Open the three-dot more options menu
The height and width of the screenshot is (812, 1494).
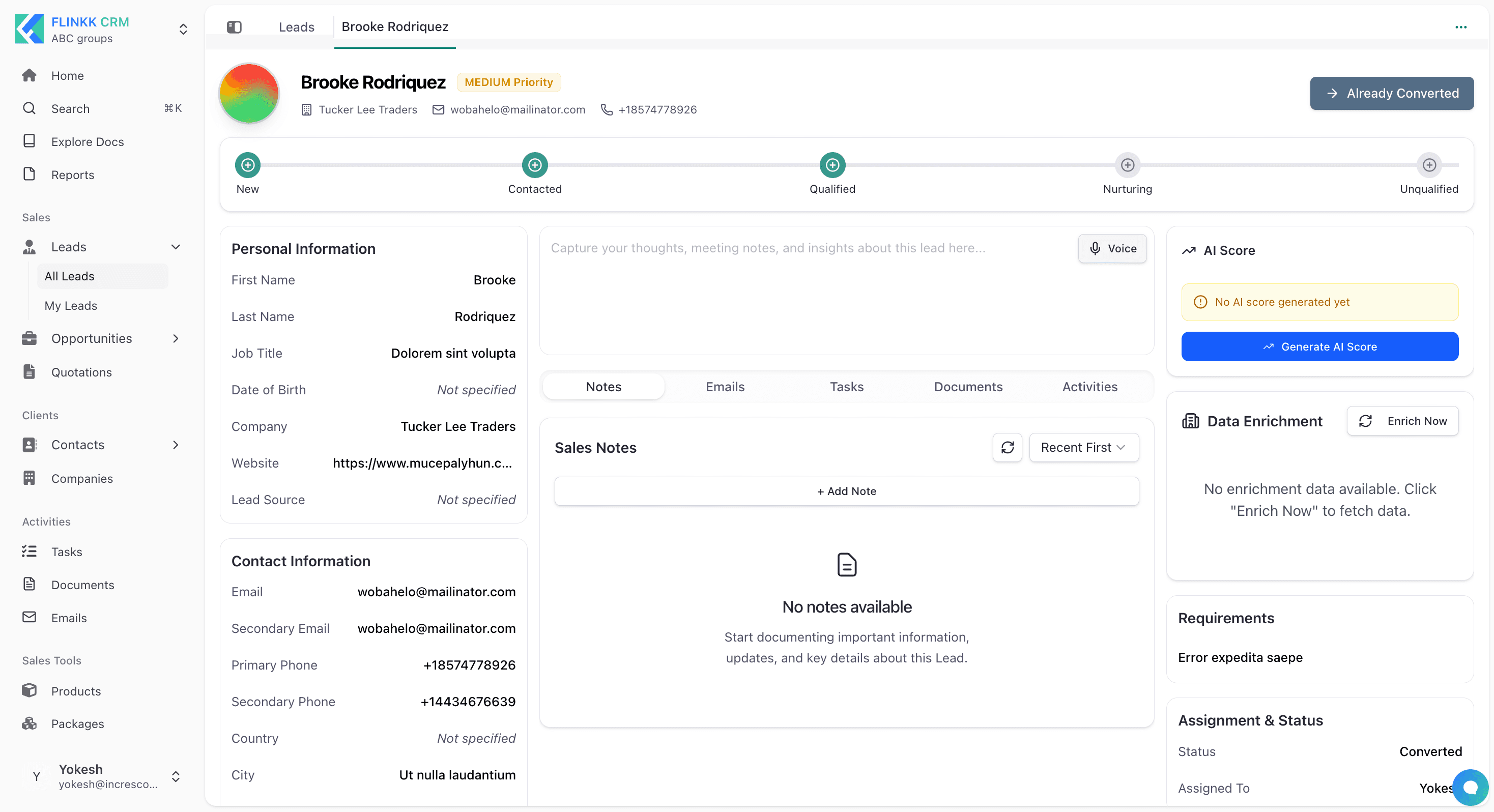(x=1460, y=26)
